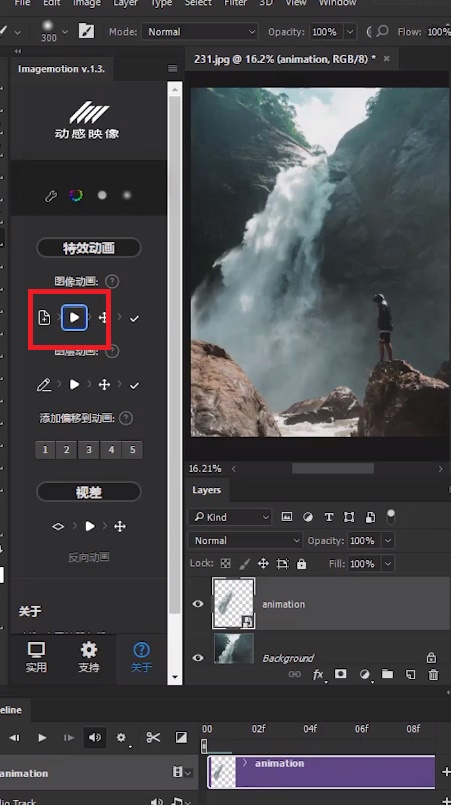Image resolution: width=451 pixels, height=805 pixels.
Task: Toggle lock all padlock icon
Action: pyautogui.click(x=302, y=563)
